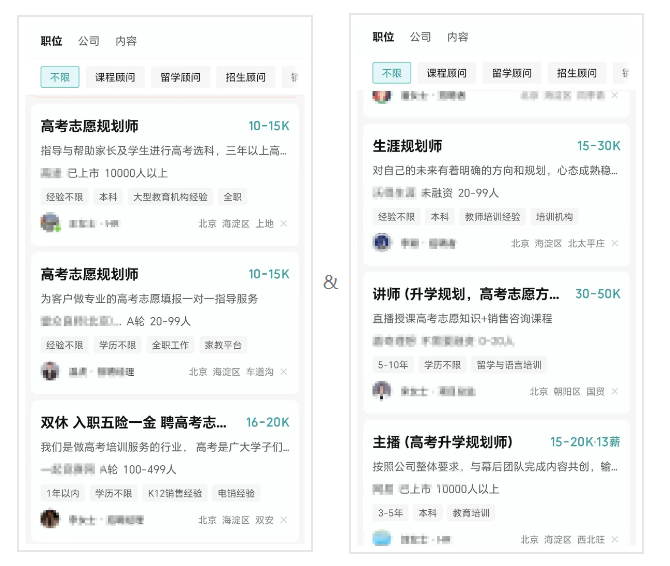Click 电销经验 tag
This screenshot has width=670, height=566.
[x=236, y=493]
